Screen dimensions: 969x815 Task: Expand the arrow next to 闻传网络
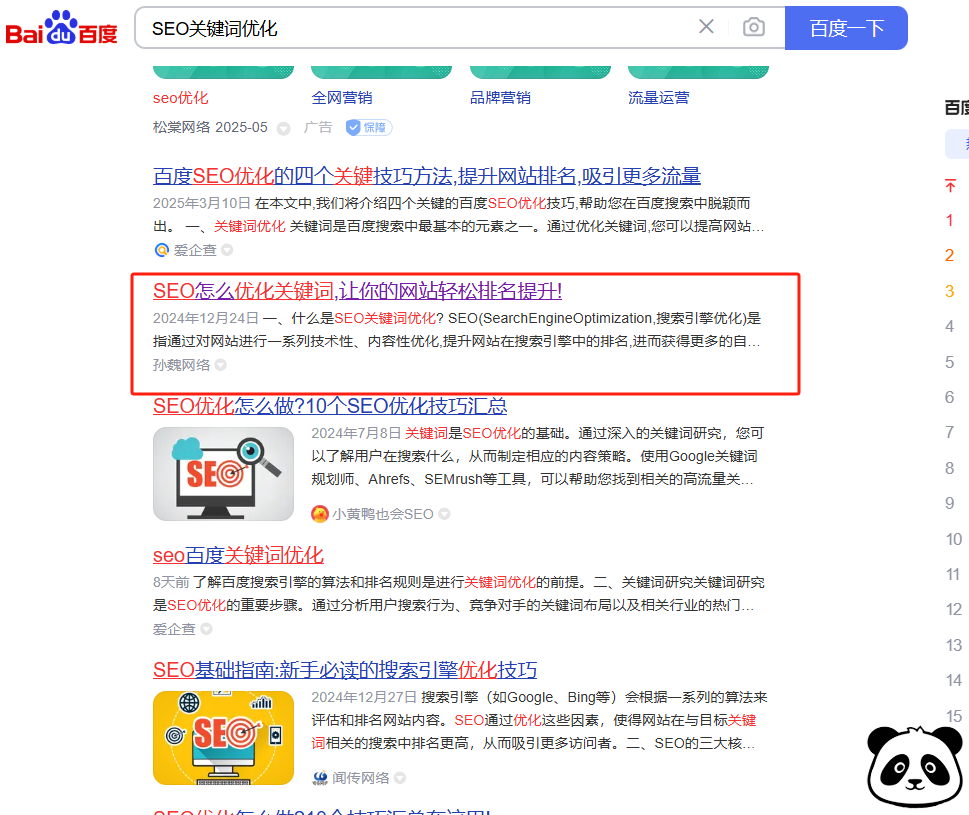tap(400, 778)
